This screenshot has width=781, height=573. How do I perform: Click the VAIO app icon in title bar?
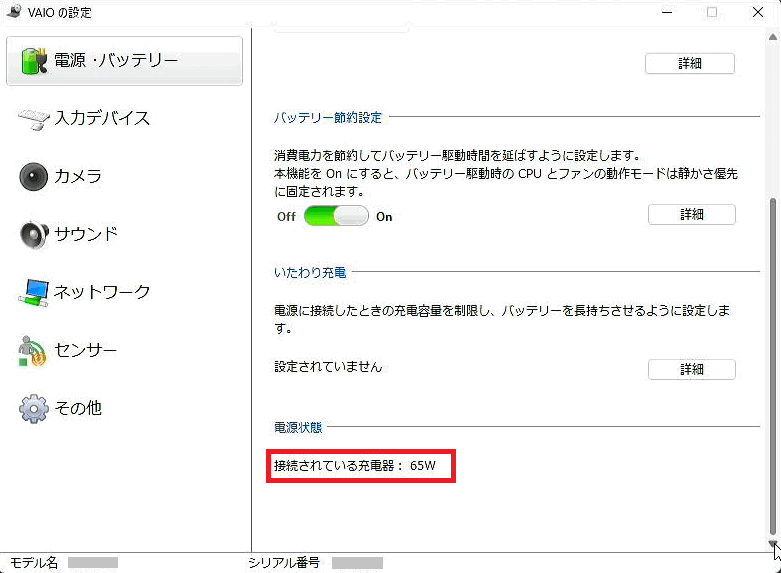click(14, 12)
